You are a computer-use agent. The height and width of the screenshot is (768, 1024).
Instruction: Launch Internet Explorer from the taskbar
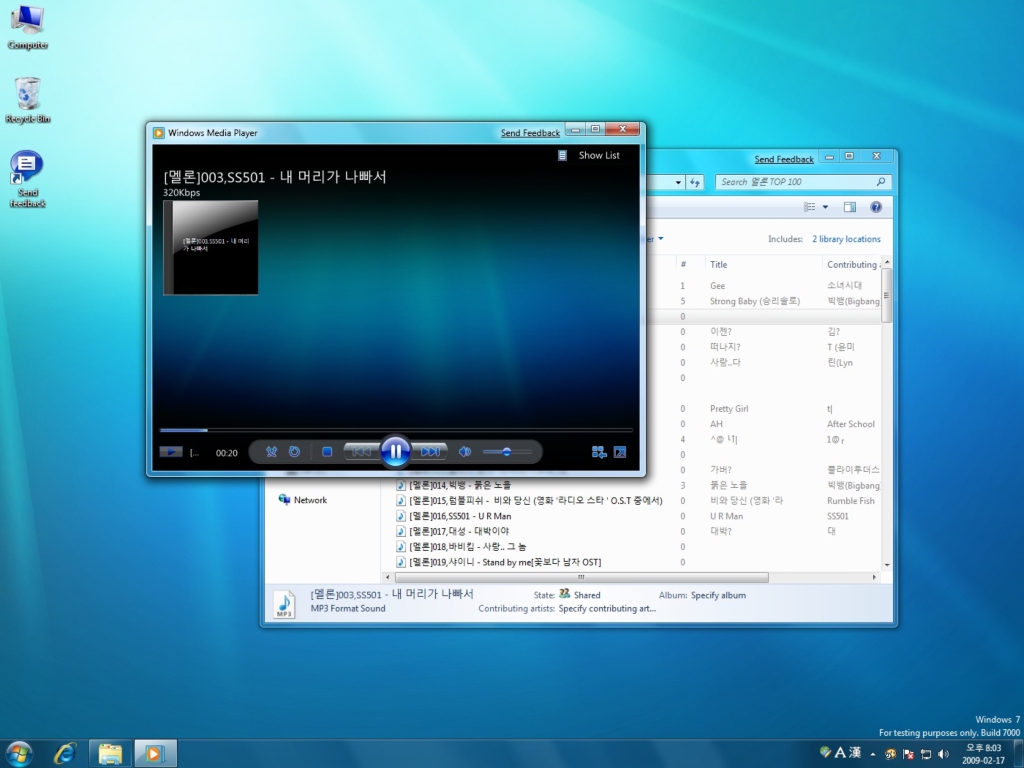(65, 754)
